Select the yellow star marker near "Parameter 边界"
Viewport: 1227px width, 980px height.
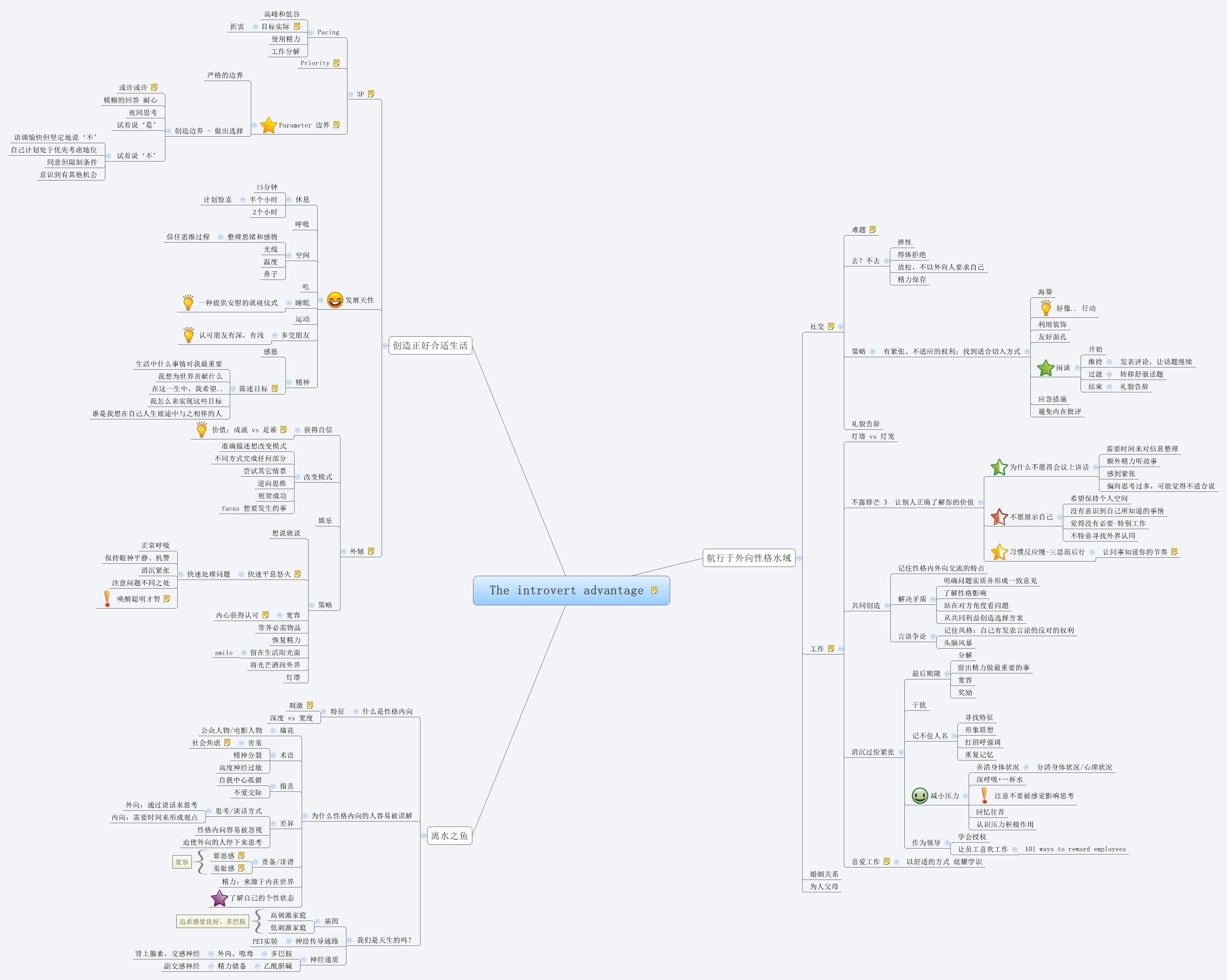point(268,125)
